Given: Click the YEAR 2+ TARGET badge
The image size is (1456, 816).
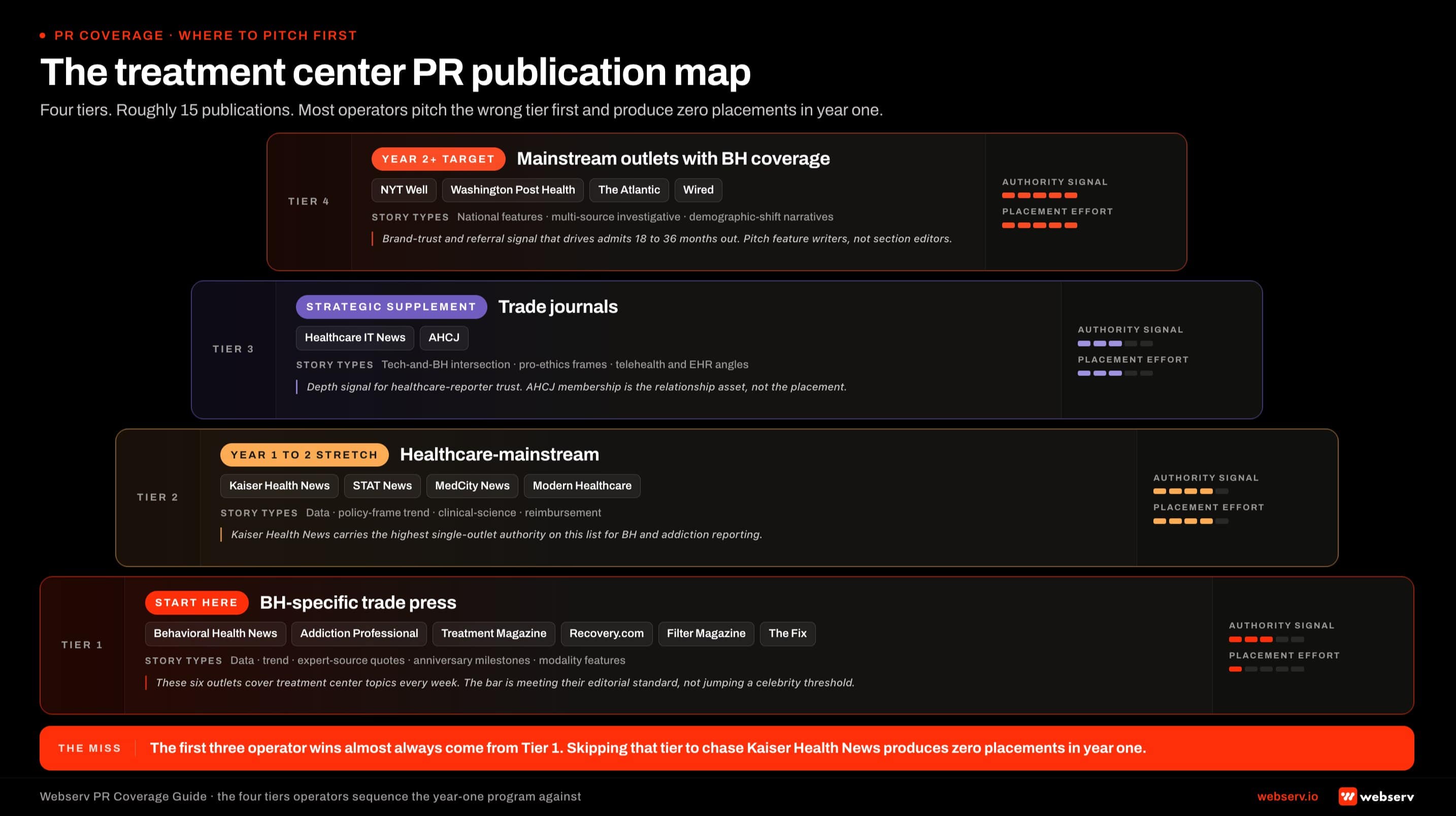Looking at the screenshot, I should 438,159.
